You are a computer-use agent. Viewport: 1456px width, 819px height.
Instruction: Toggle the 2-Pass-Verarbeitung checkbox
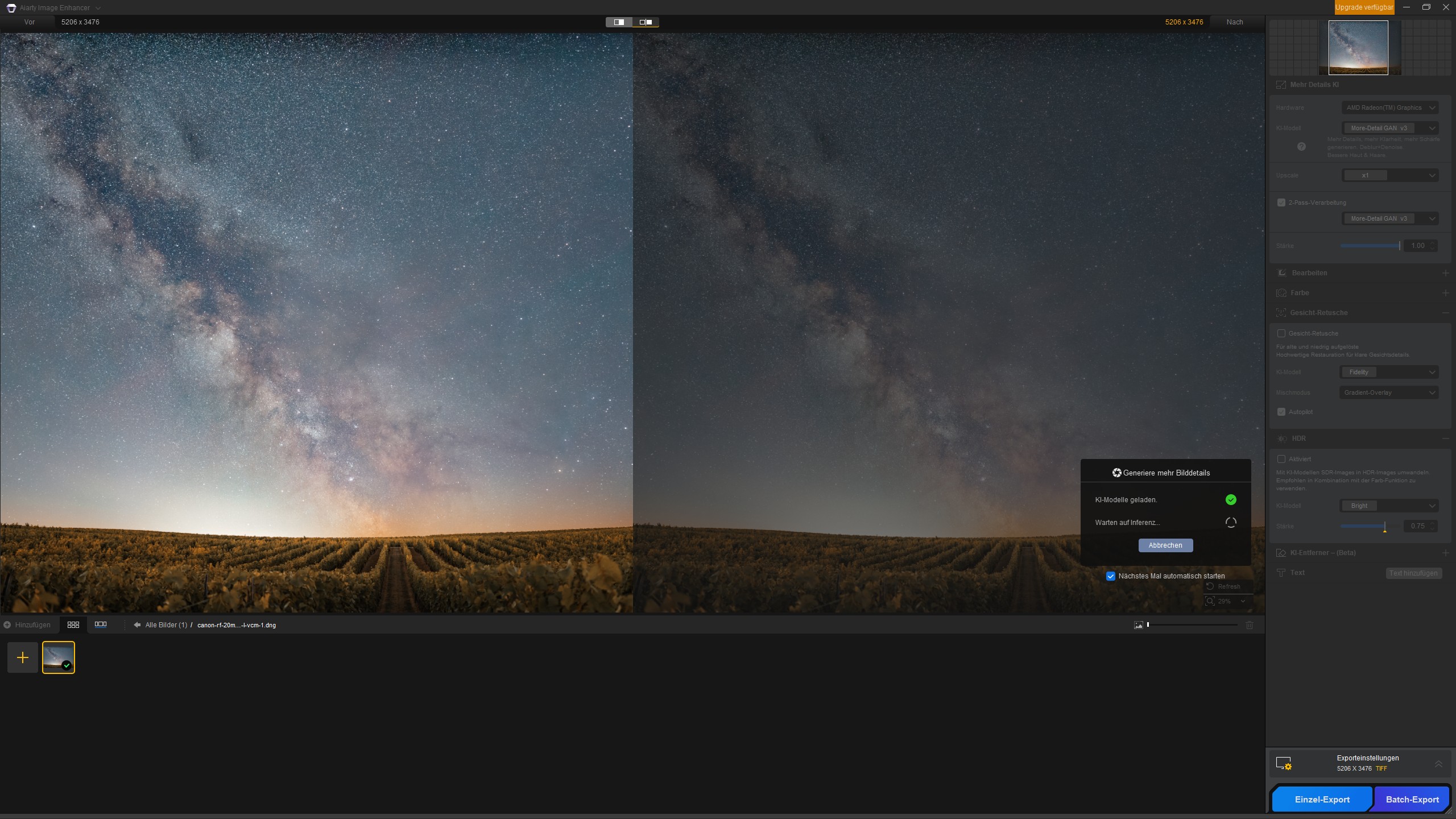pos(1281,202)
